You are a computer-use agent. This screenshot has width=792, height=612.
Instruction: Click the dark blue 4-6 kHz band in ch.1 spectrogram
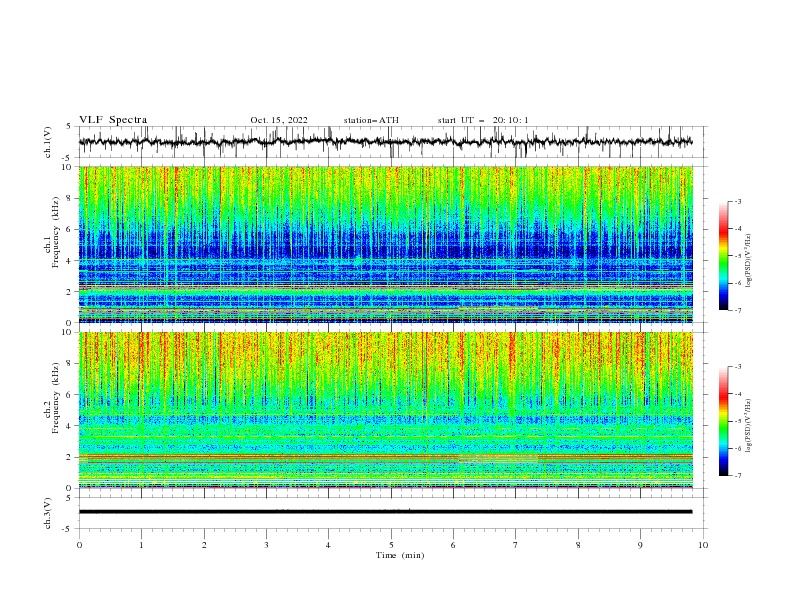pos(385,245)
